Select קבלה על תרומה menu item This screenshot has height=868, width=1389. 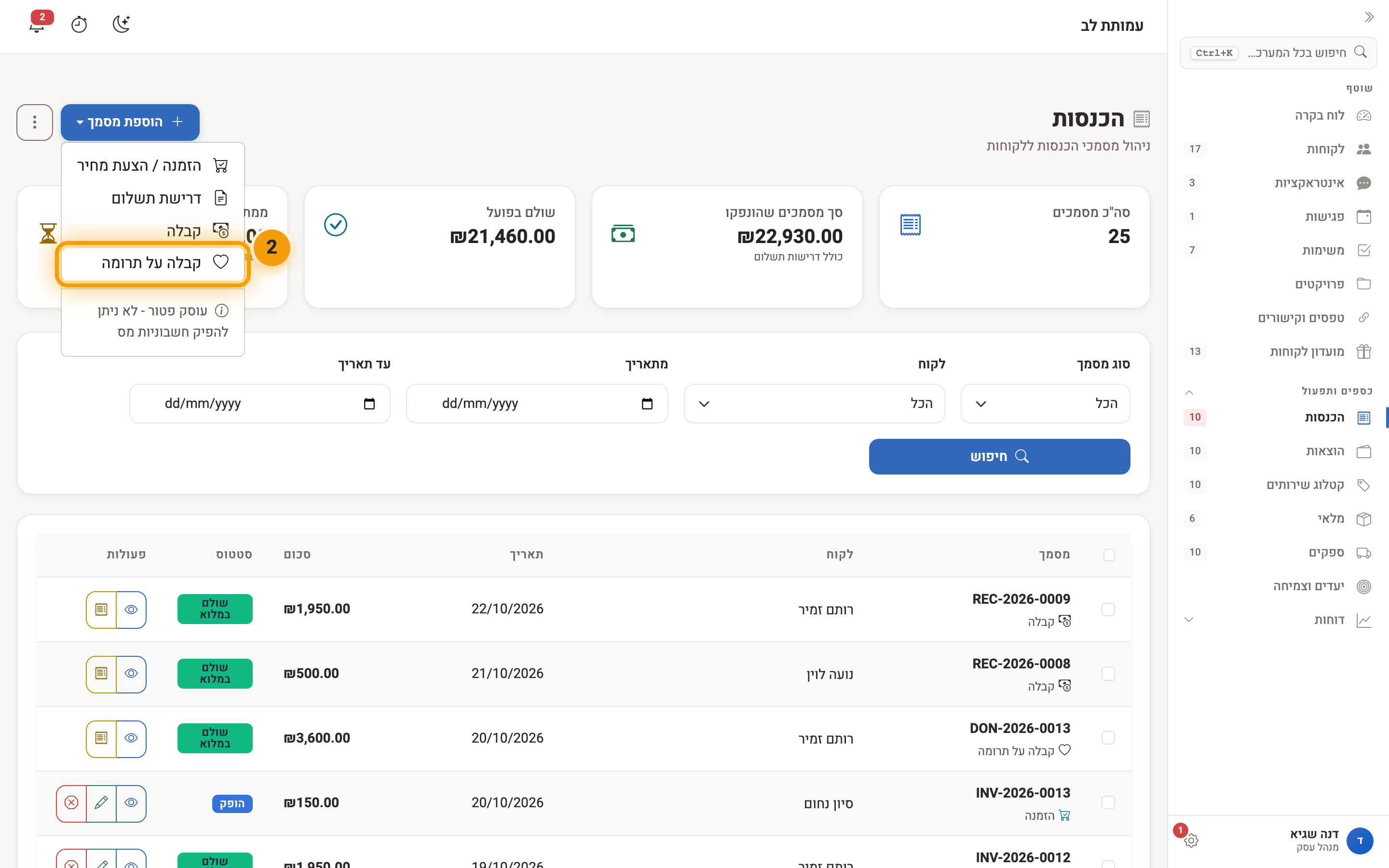coord(153,263)
